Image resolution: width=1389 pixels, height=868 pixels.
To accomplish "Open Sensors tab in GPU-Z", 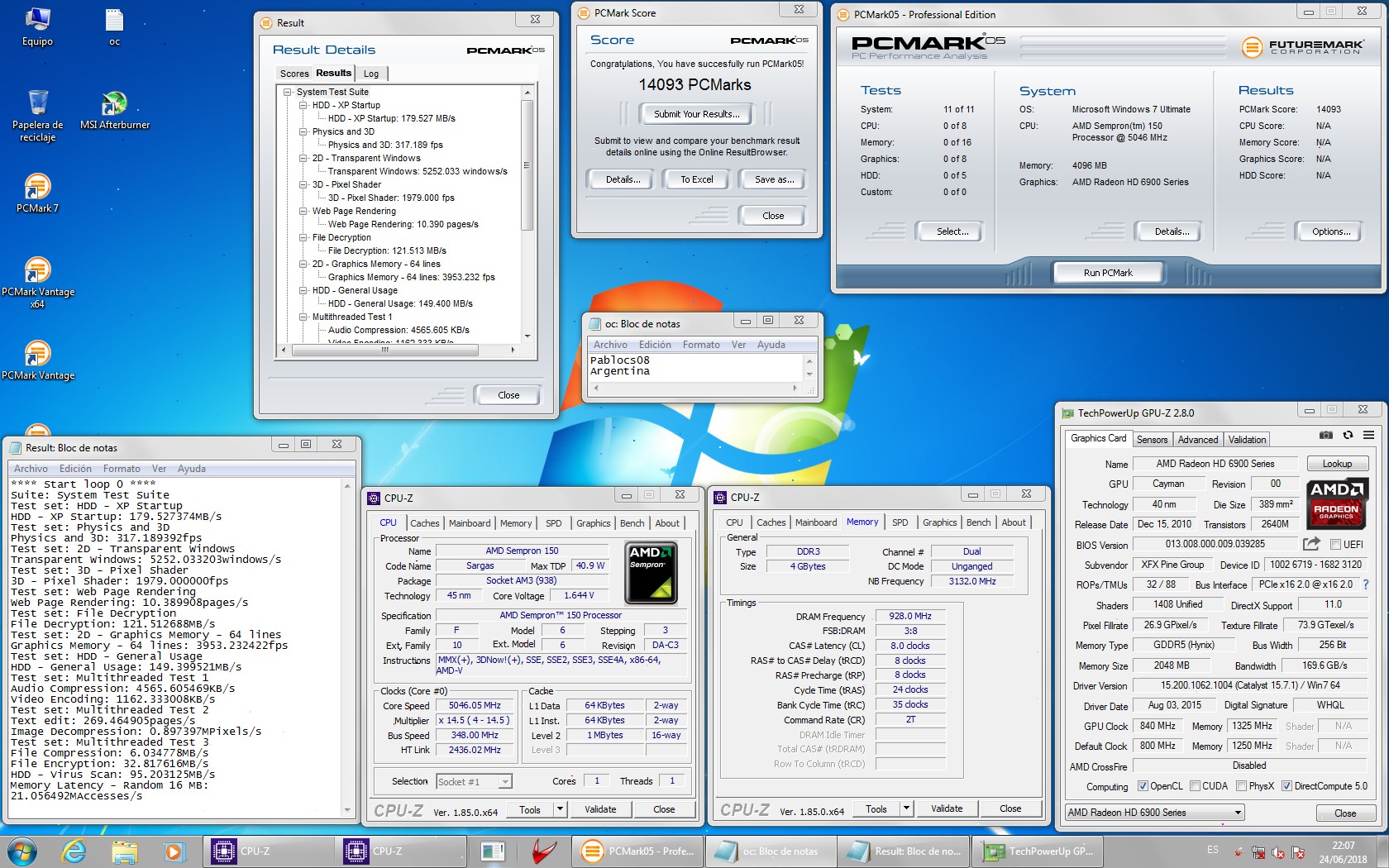I will [x=1152, y=440].
